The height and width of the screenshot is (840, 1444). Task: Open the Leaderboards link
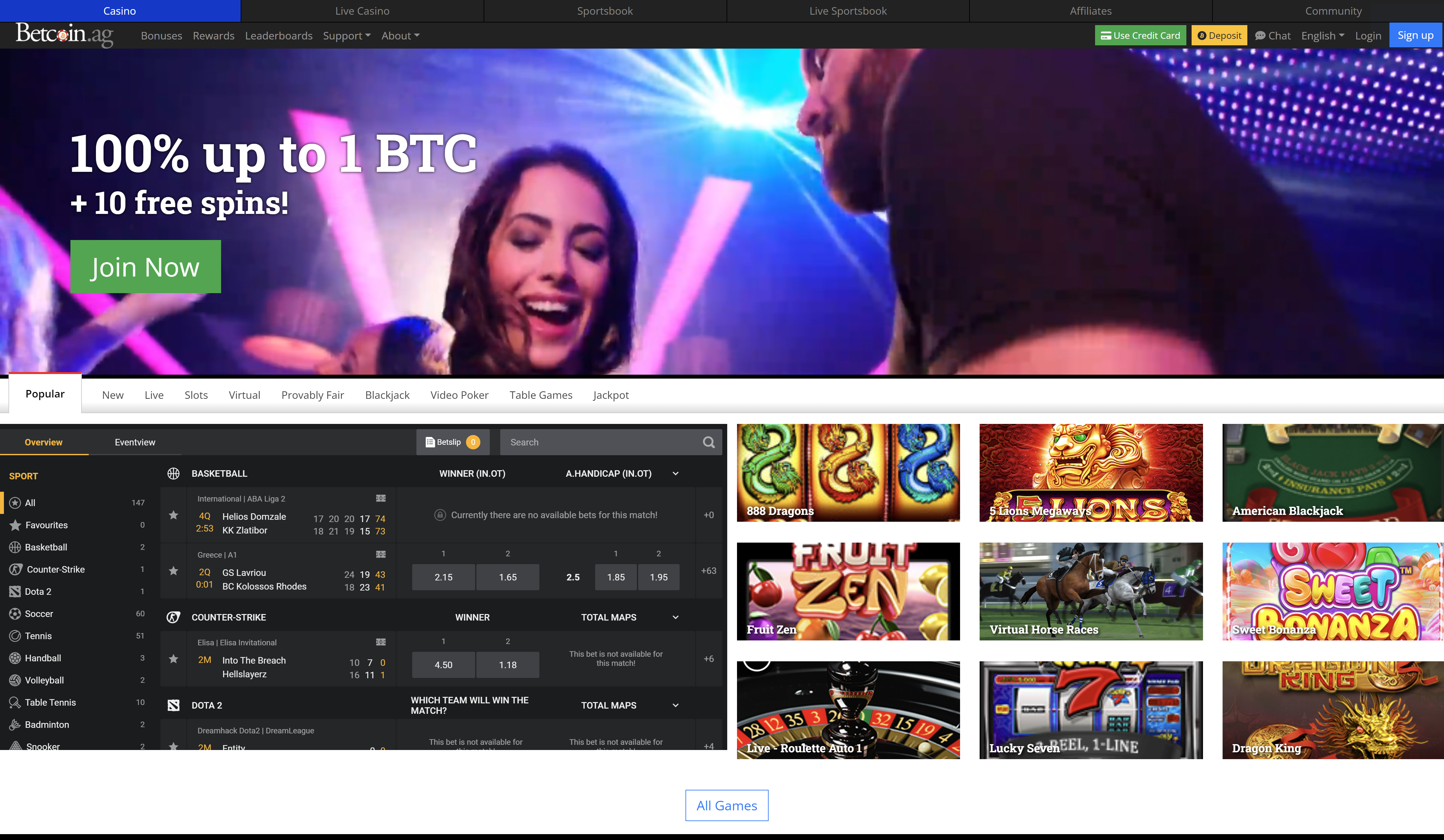point(278,36)
